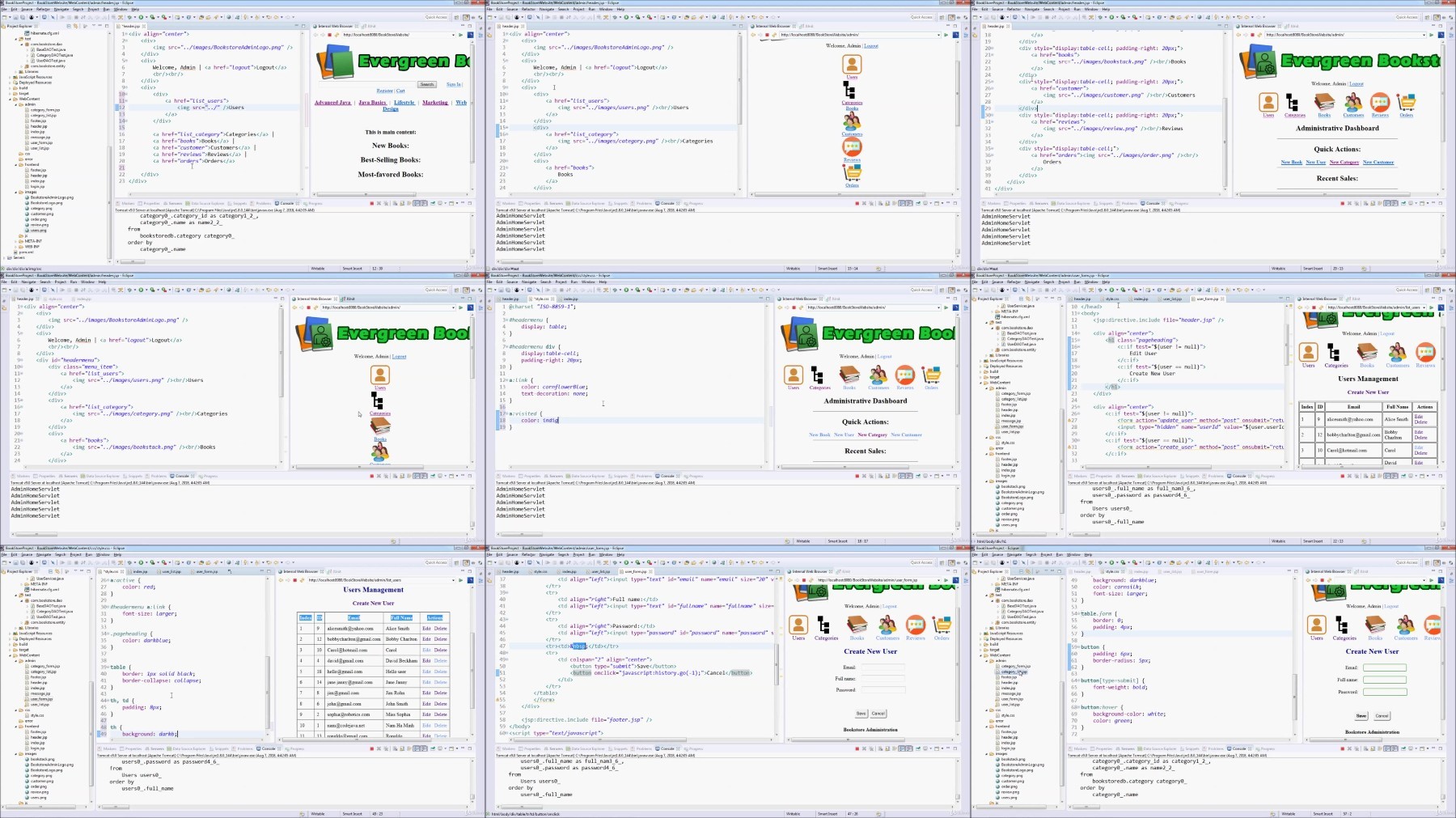Click Customers people icon in top-right window's dashboard

tap(1353, 102)
